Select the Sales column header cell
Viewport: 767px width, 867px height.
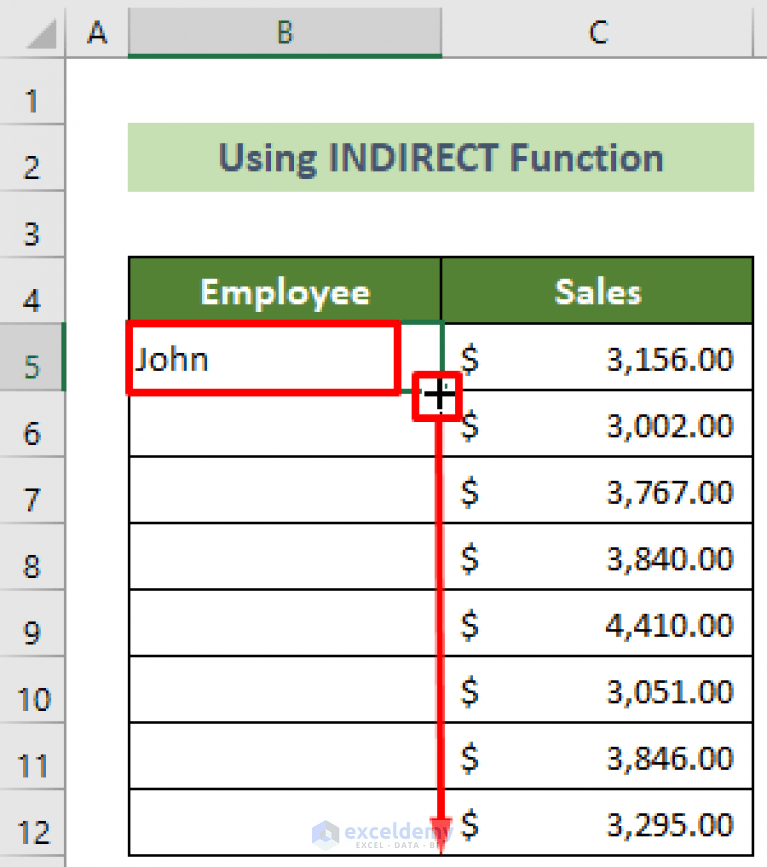597,291
